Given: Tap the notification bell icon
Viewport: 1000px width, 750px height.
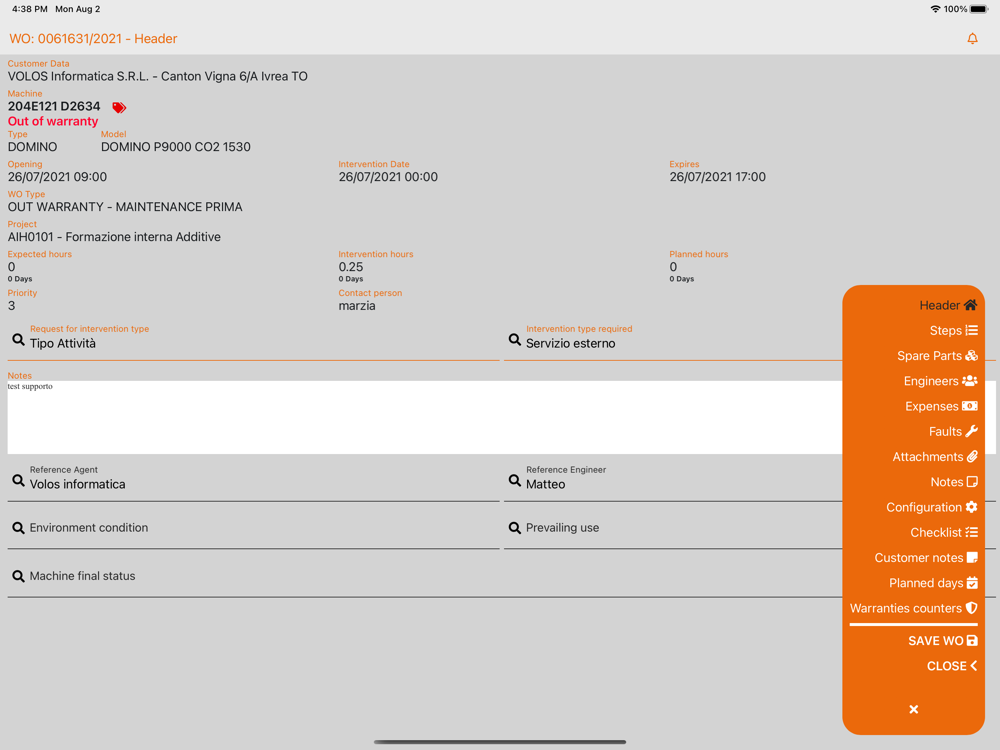Looking at the screenshot, I should 972,39.
